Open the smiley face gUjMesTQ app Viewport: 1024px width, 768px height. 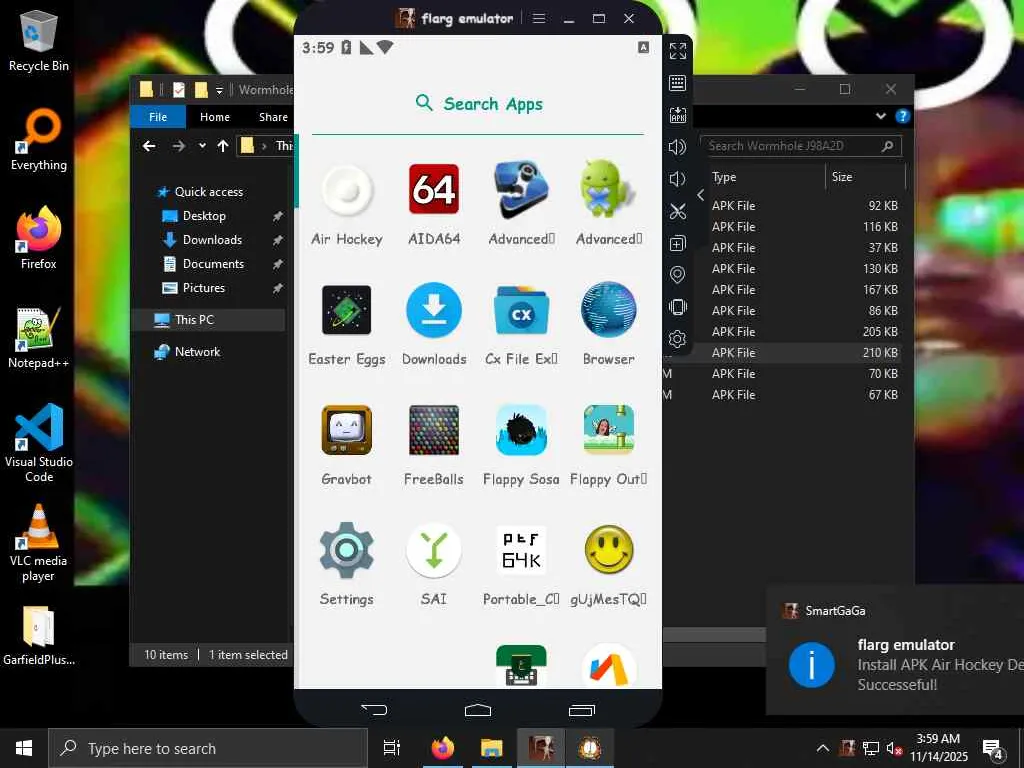pos(608,565)
